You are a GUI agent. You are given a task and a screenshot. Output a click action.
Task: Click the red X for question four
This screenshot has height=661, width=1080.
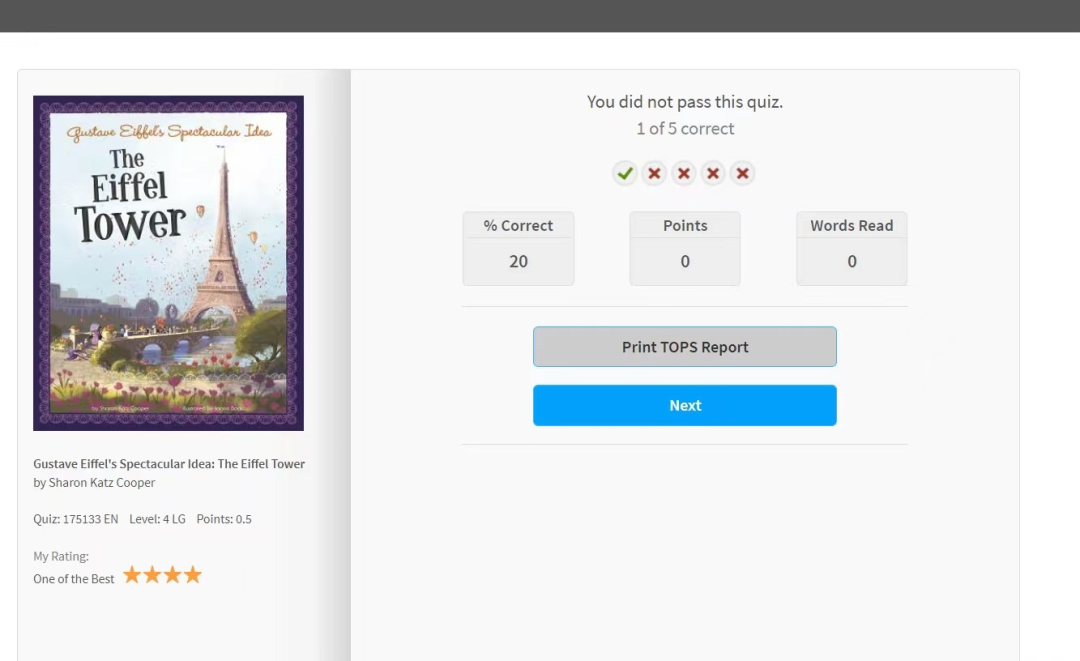713,174
